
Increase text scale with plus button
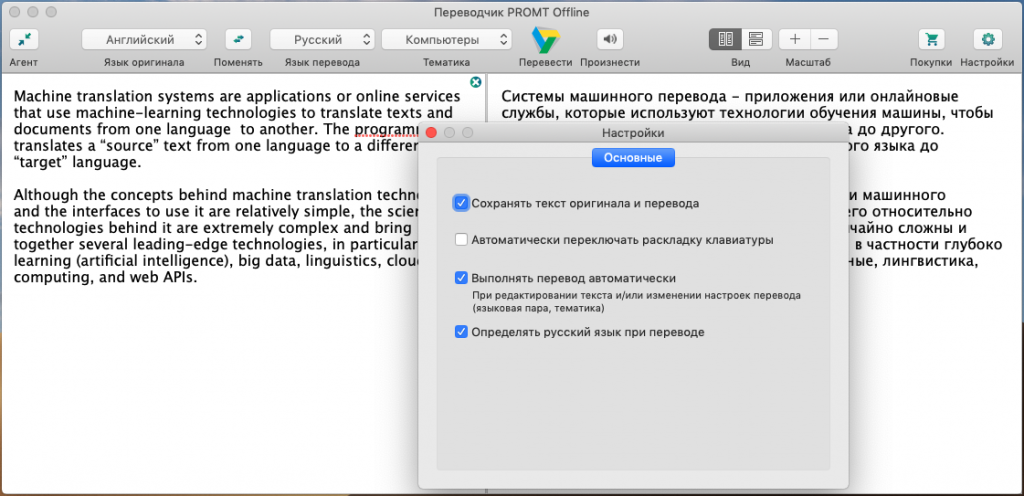pos(795,39)
